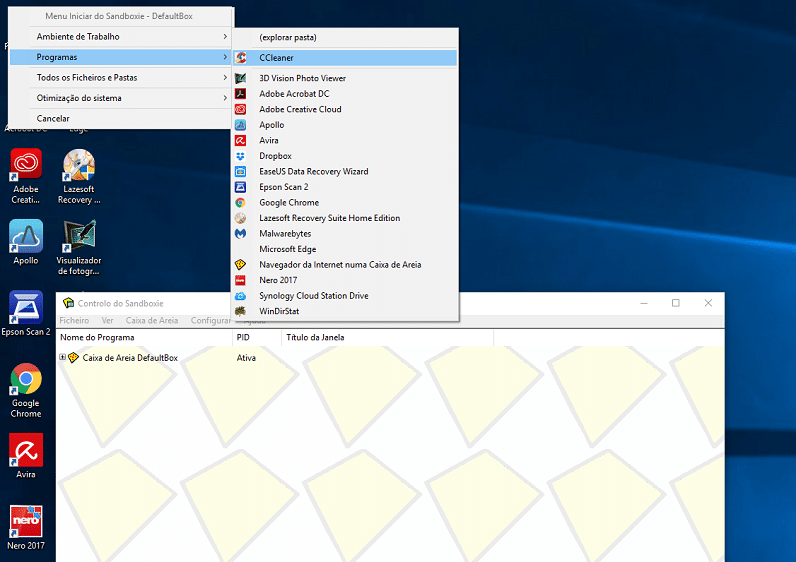Launch Malwarebytes from the submenu
Screen dimensions: 796x562
coord(345,234)
